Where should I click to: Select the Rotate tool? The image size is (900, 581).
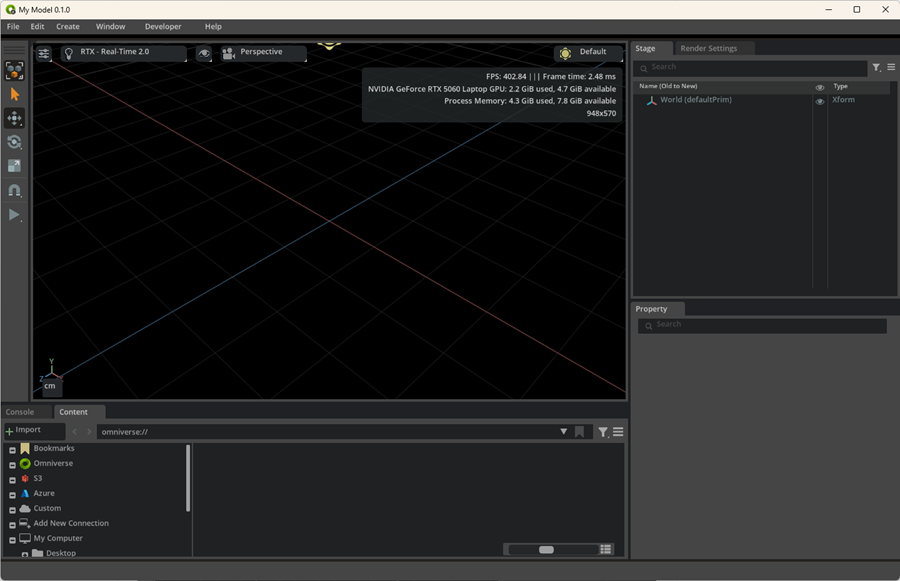[14, 143]
